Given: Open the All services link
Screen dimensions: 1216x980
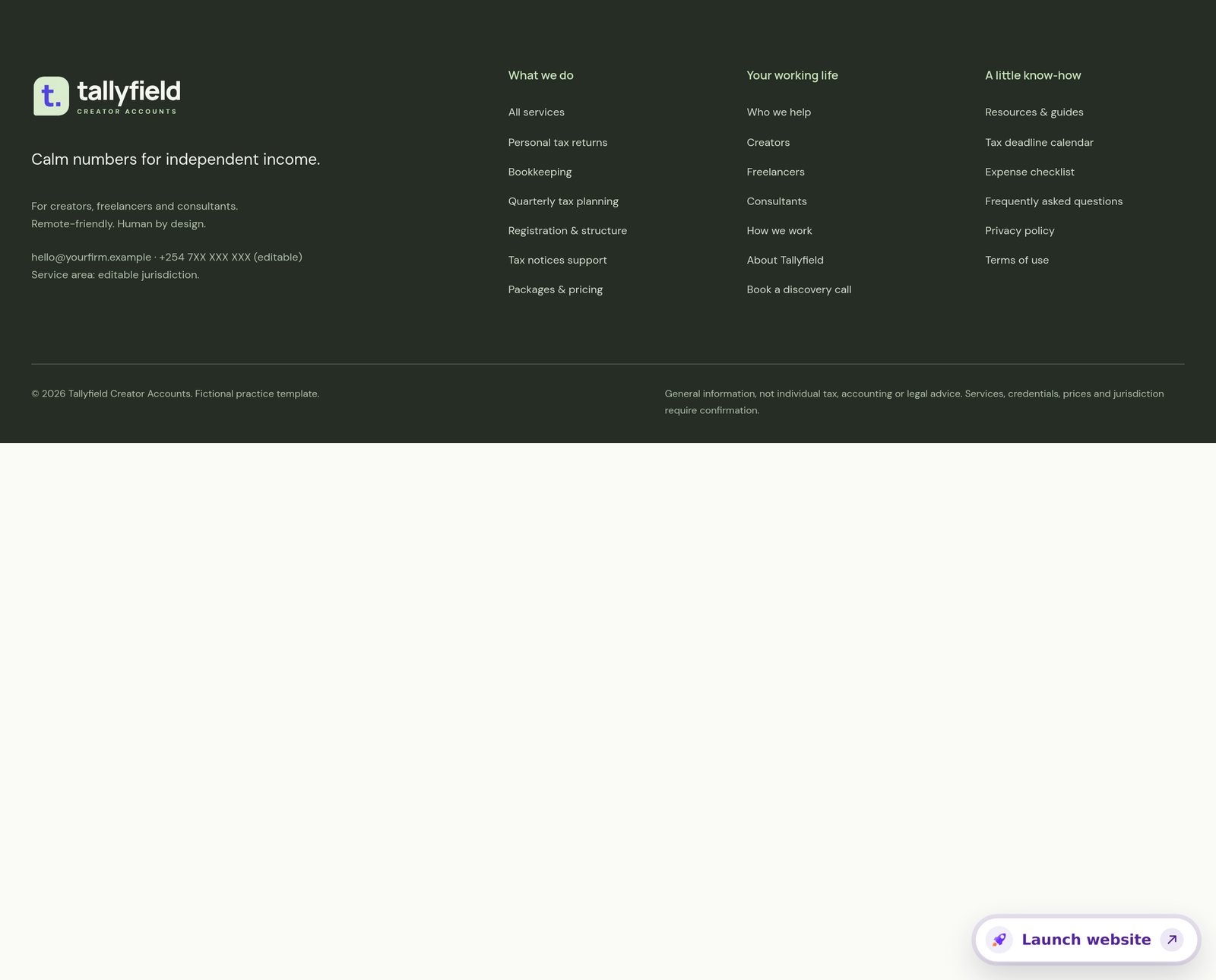Looking at the screenshot, I should pyautogui.click(x=537, y=112).
